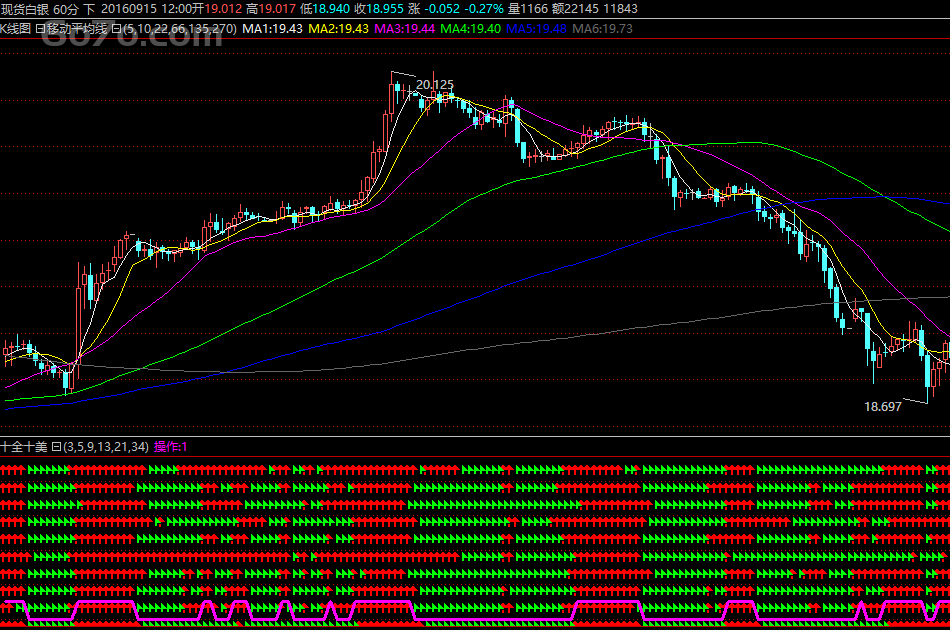Viewport: 950px width, 630px height.
Task: Select the yellow MA2:19.43 legend label
Action: pos(338,28)
